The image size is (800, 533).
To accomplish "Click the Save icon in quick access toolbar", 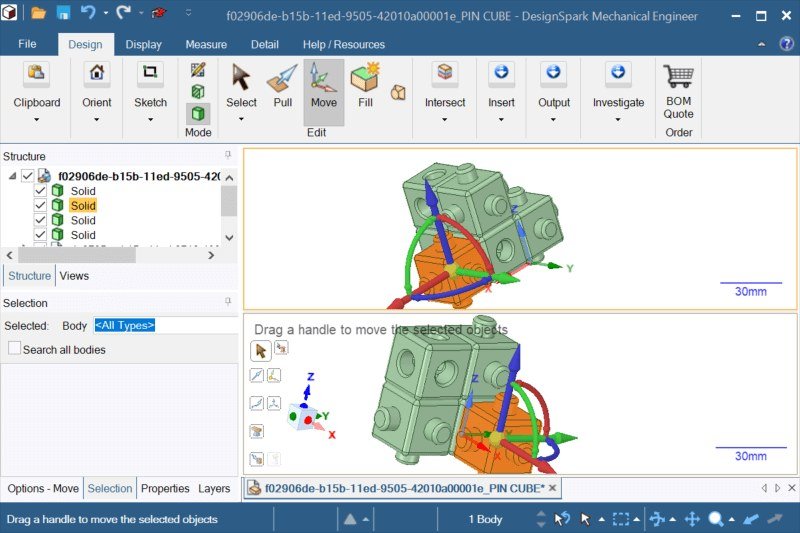I will click(63, 14).
